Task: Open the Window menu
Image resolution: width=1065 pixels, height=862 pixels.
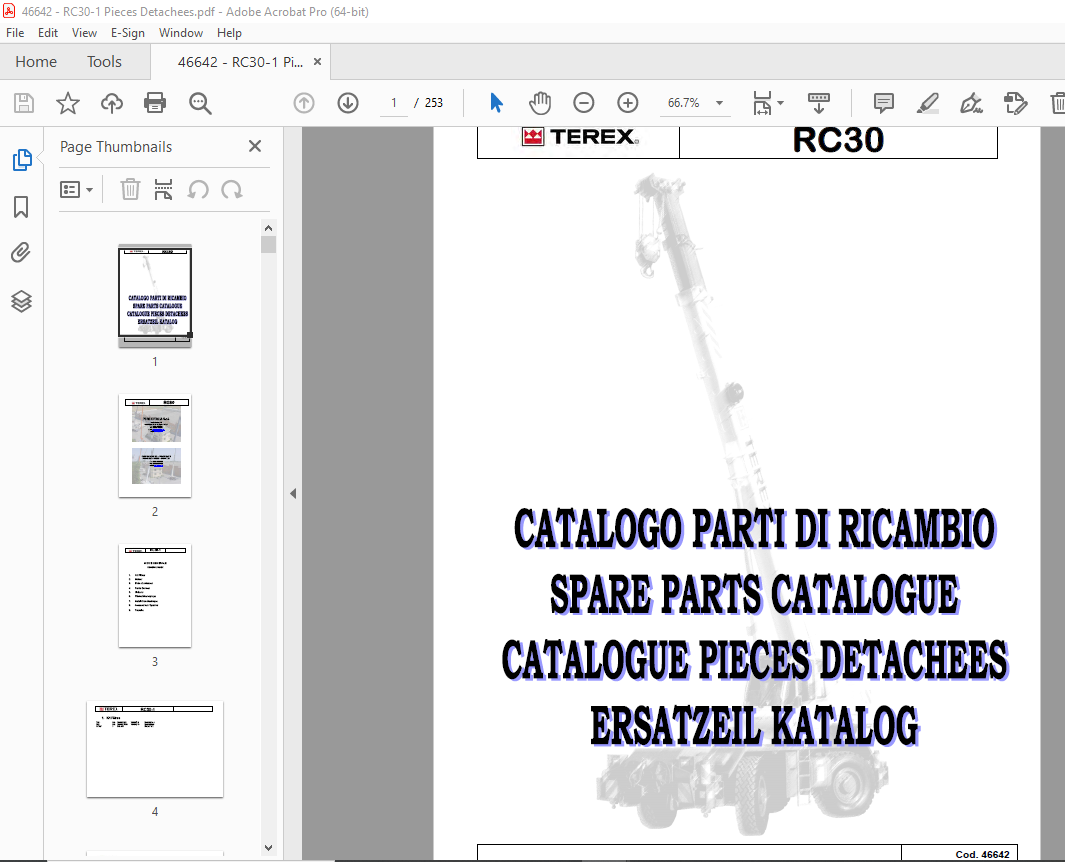Action: point(181,33)
